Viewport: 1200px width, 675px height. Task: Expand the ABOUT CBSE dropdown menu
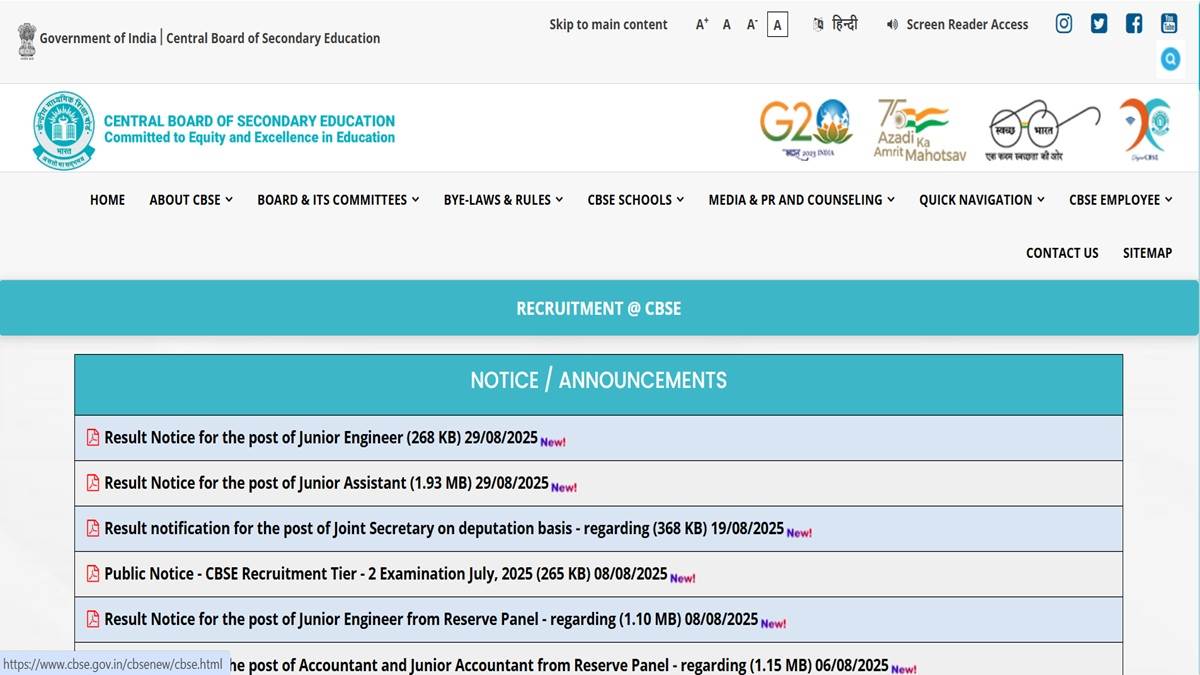[x=191, y=200]
